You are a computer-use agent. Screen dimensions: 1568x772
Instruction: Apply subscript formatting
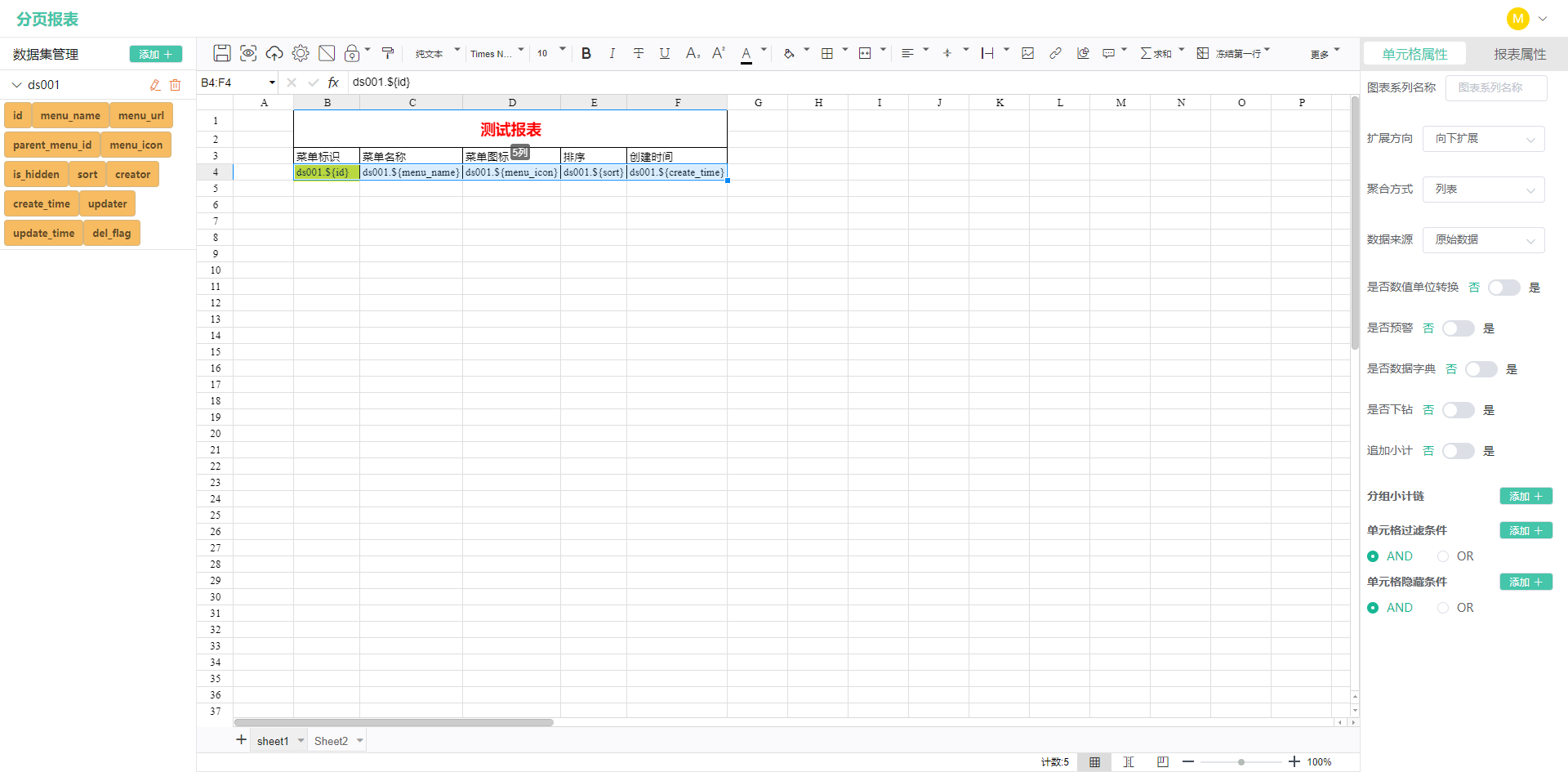pos(693,53)
